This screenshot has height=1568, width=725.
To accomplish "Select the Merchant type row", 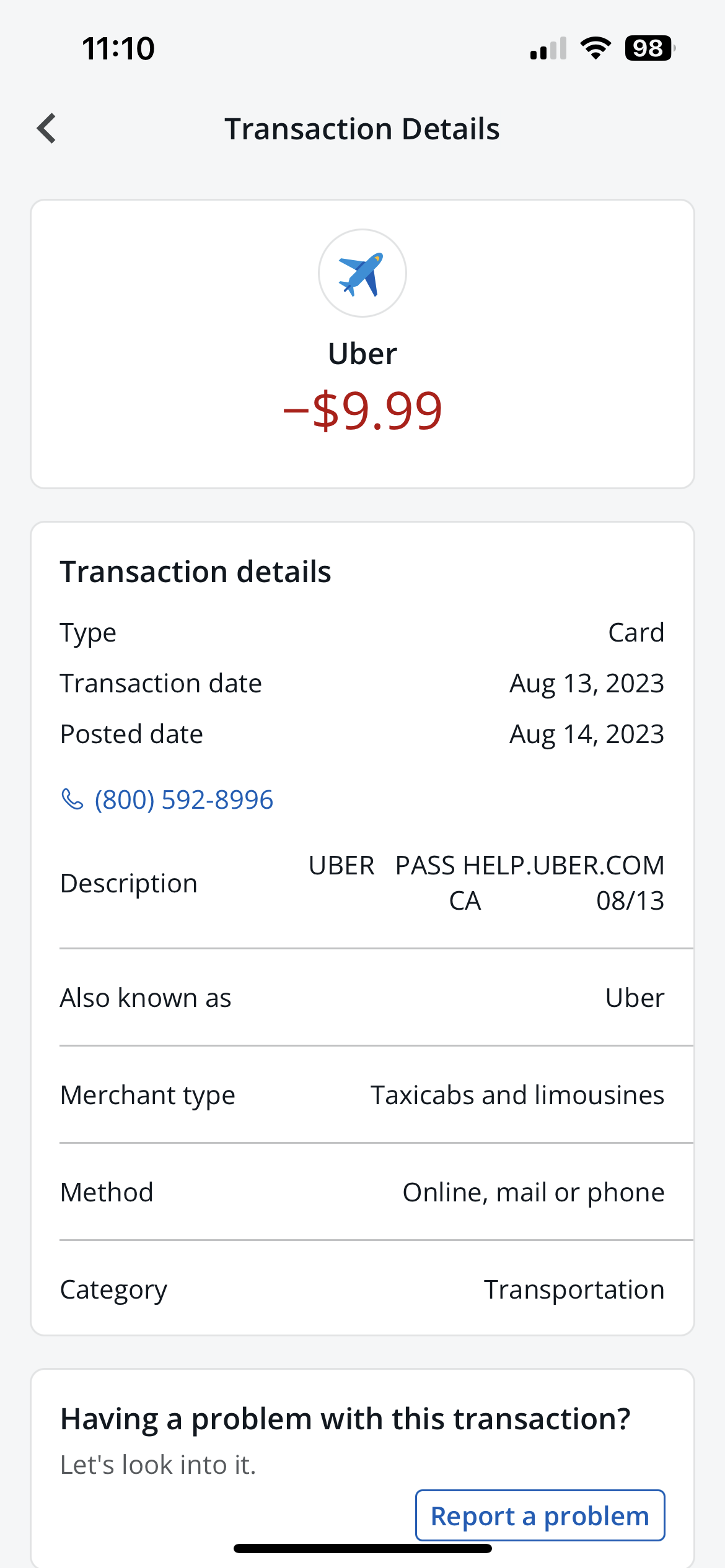I will pyautogui.click(x=362, y=1095).
